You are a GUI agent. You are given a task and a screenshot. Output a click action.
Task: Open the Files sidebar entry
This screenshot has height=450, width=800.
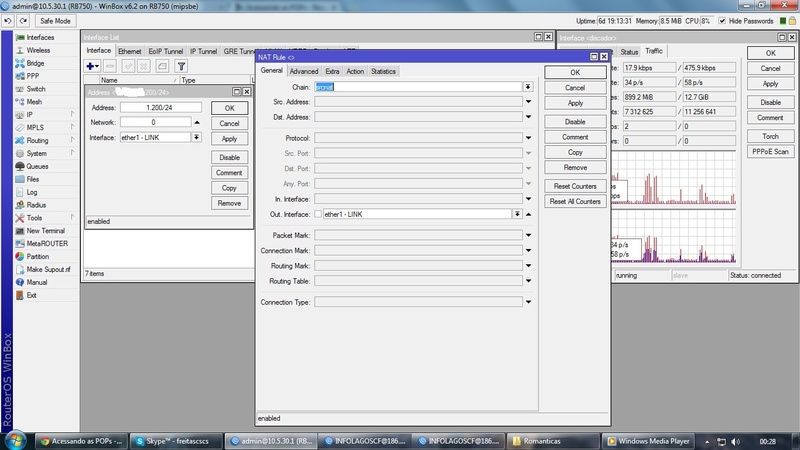pyautogui.click(x=33, y=179)
